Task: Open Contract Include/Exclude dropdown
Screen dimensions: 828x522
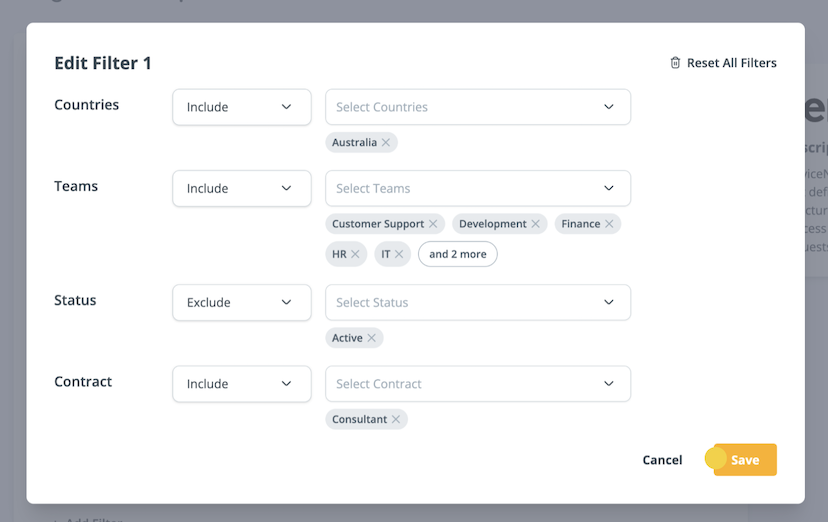Action: tap(241, 384)
